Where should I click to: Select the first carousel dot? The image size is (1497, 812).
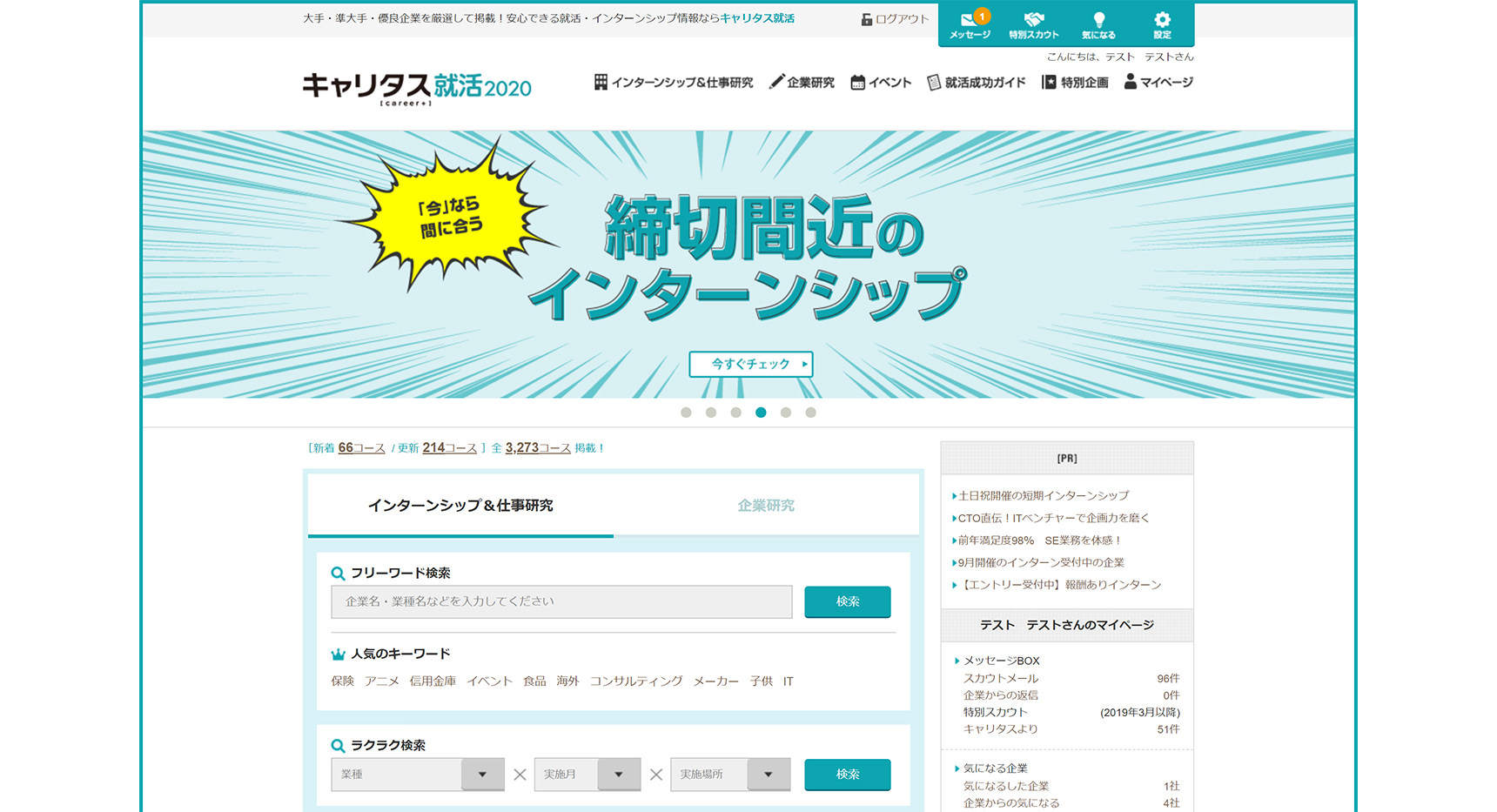click(686, 413)
